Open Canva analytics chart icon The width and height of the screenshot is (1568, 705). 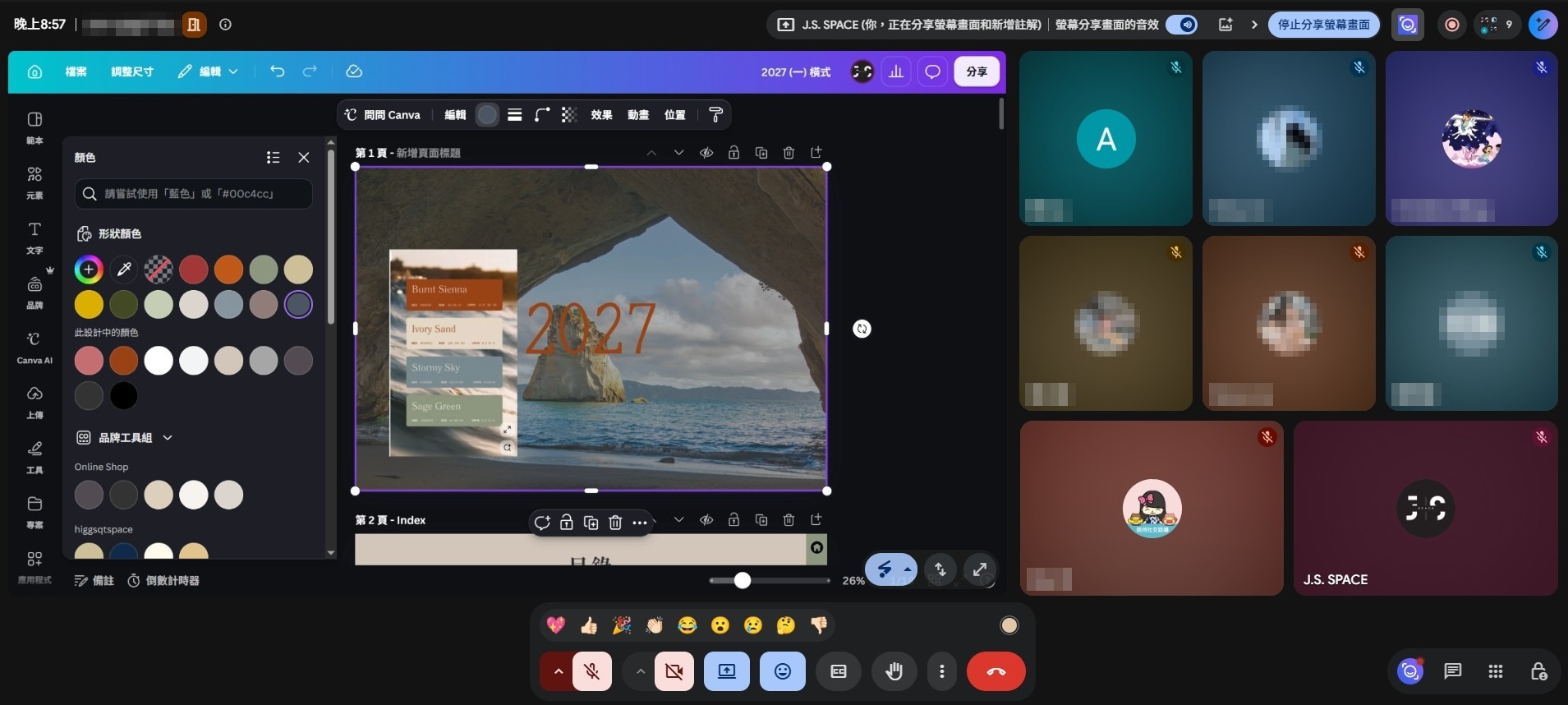coord(896,72)
